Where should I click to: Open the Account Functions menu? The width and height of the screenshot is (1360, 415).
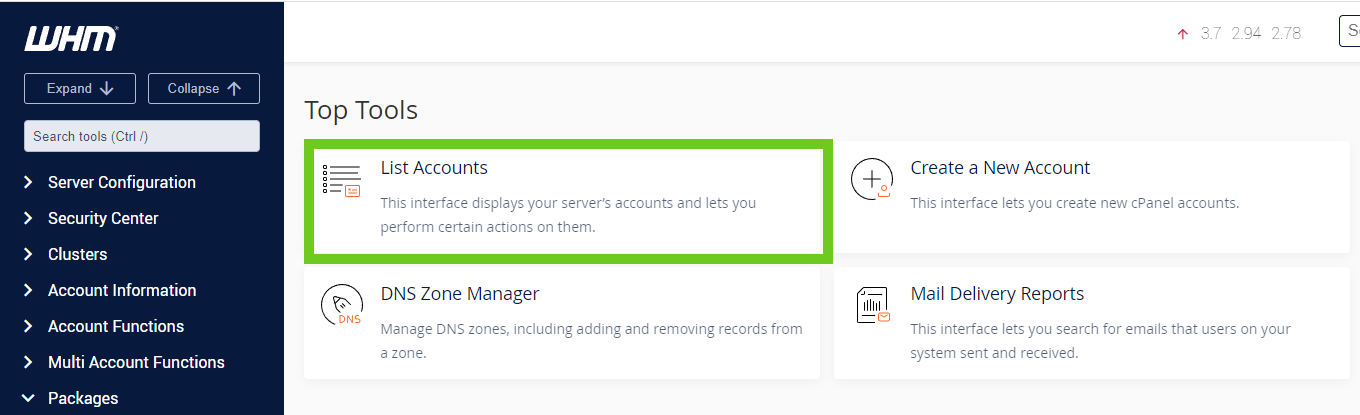point(115,326)
